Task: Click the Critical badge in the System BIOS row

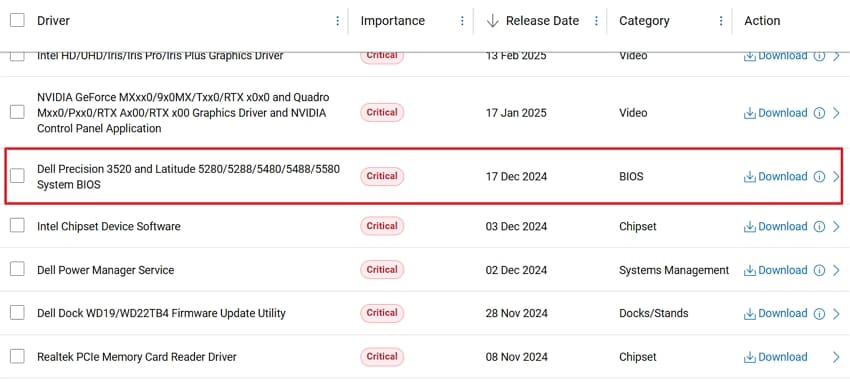Action: click(382, 176)
